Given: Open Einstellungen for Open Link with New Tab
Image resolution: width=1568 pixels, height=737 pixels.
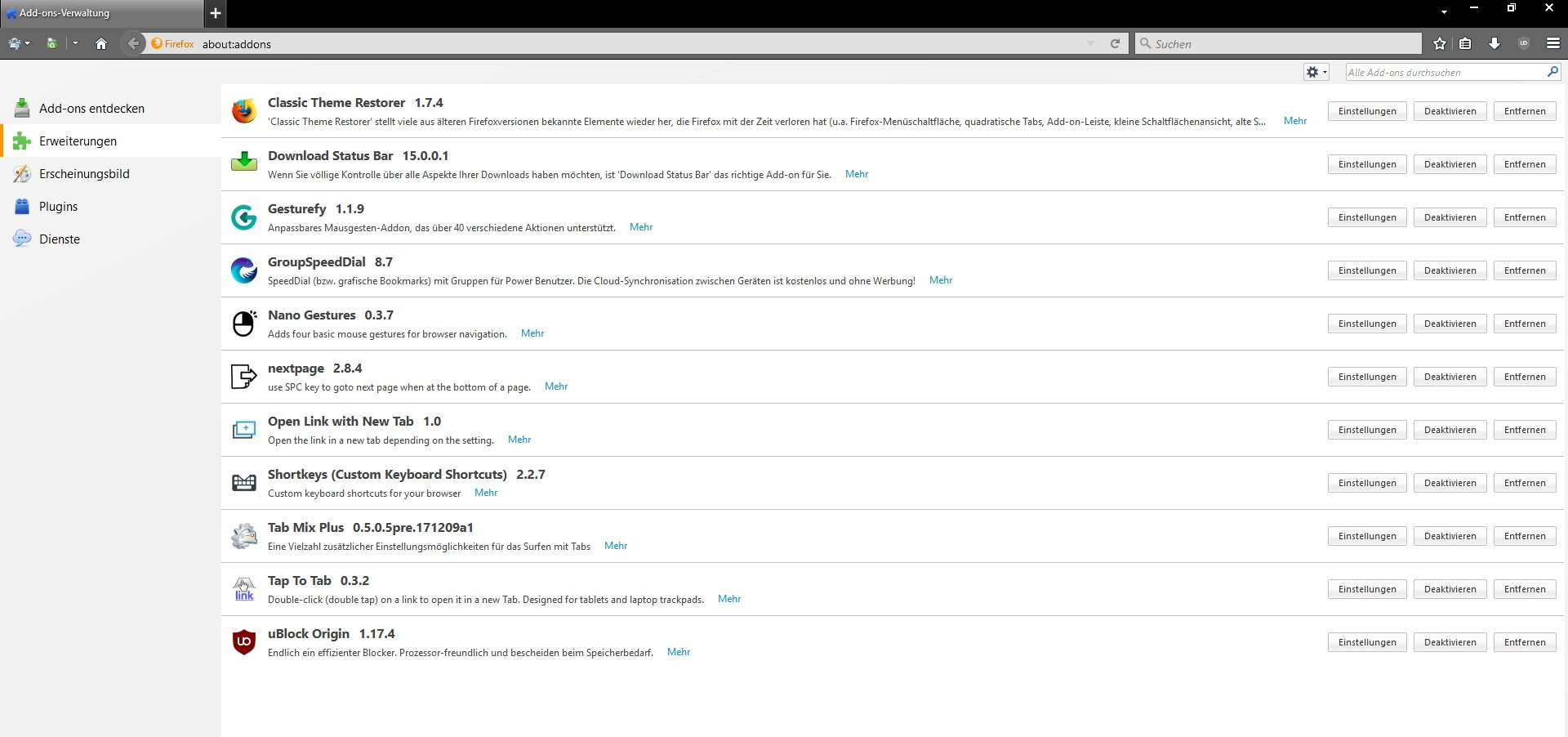Looking at the screenshot, I should coord(1367,430).
